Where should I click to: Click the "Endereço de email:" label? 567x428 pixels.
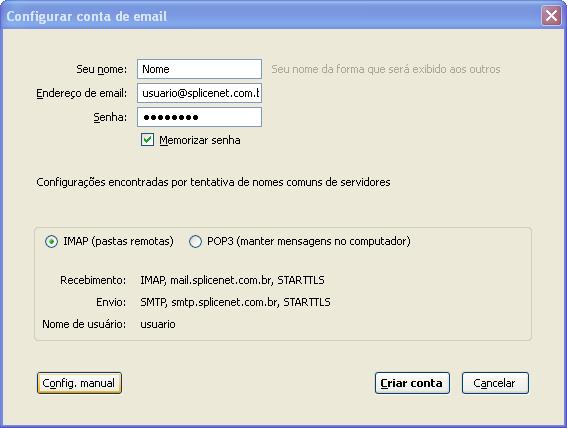click(x=82, y=93)
